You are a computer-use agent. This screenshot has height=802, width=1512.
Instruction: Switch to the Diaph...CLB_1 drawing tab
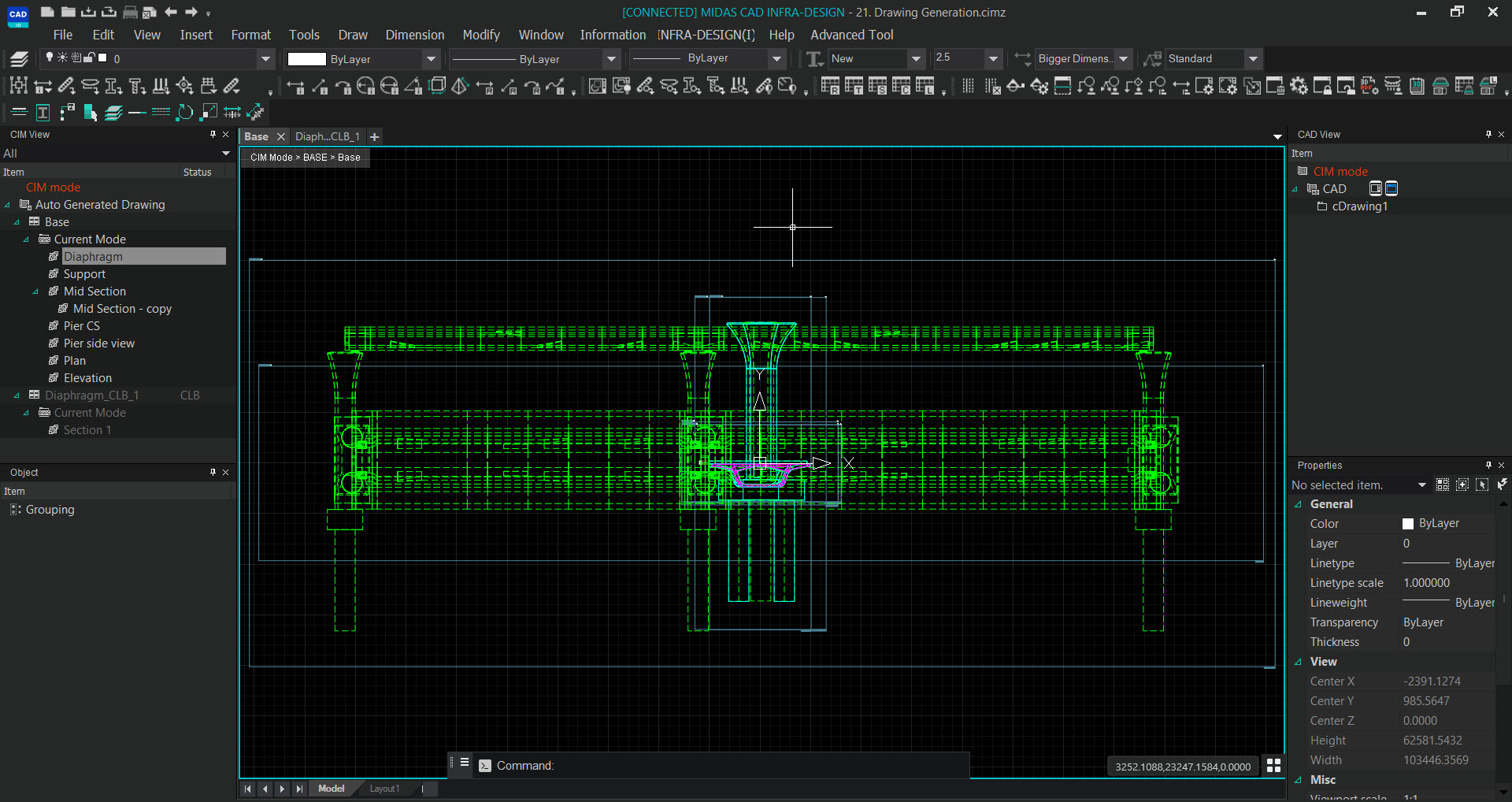327,136
